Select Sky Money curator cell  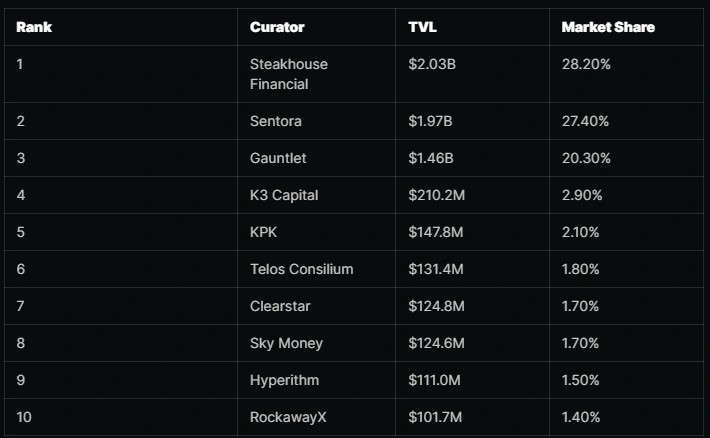[286, 343]
